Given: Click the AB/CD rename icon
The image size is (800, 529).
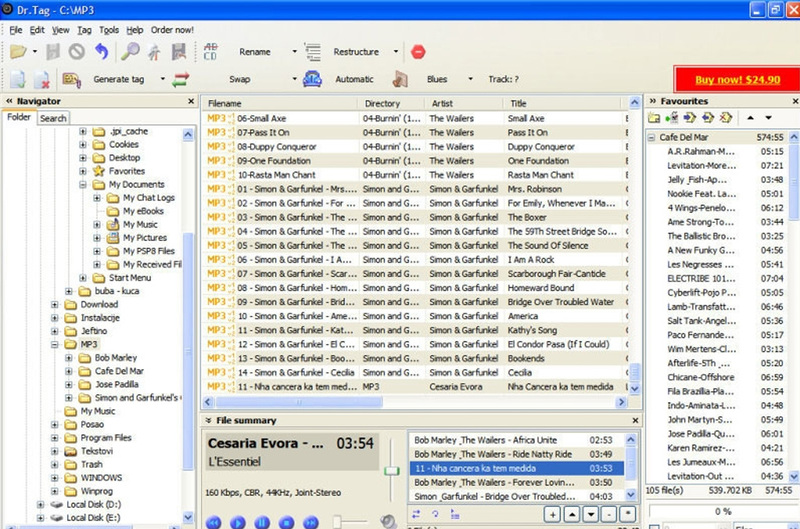Looking at the screenshot, I should (x=210, y=52).
